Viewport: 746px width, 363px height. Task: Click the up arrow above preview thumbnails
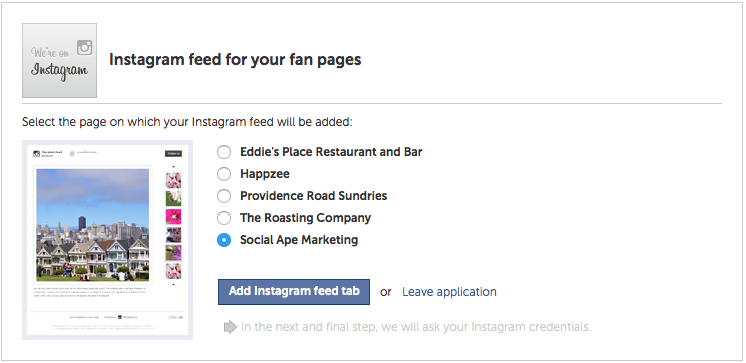(x=173, y=167)
